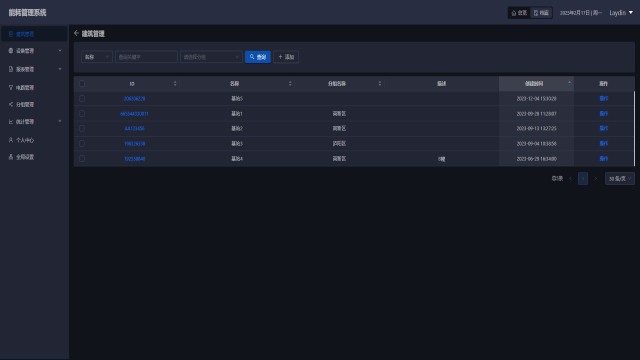Image resolution: width=640 pixels, height=360 pixels.
Task: Tick the select-all checkbox in table header
Action: [x=82, y=83]
